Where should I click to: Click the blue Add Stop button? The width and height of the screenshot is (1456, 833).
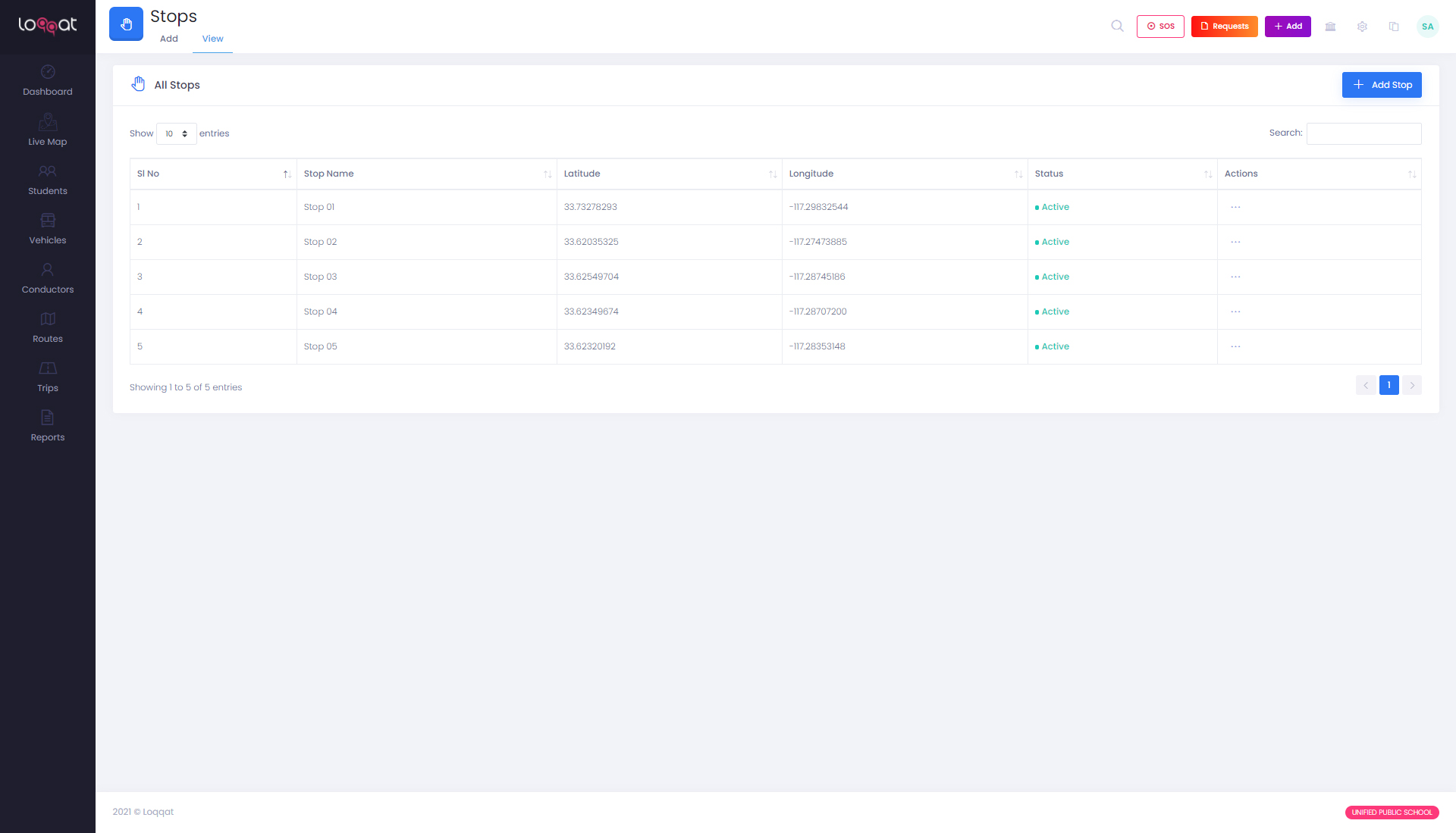(1381, 85)
